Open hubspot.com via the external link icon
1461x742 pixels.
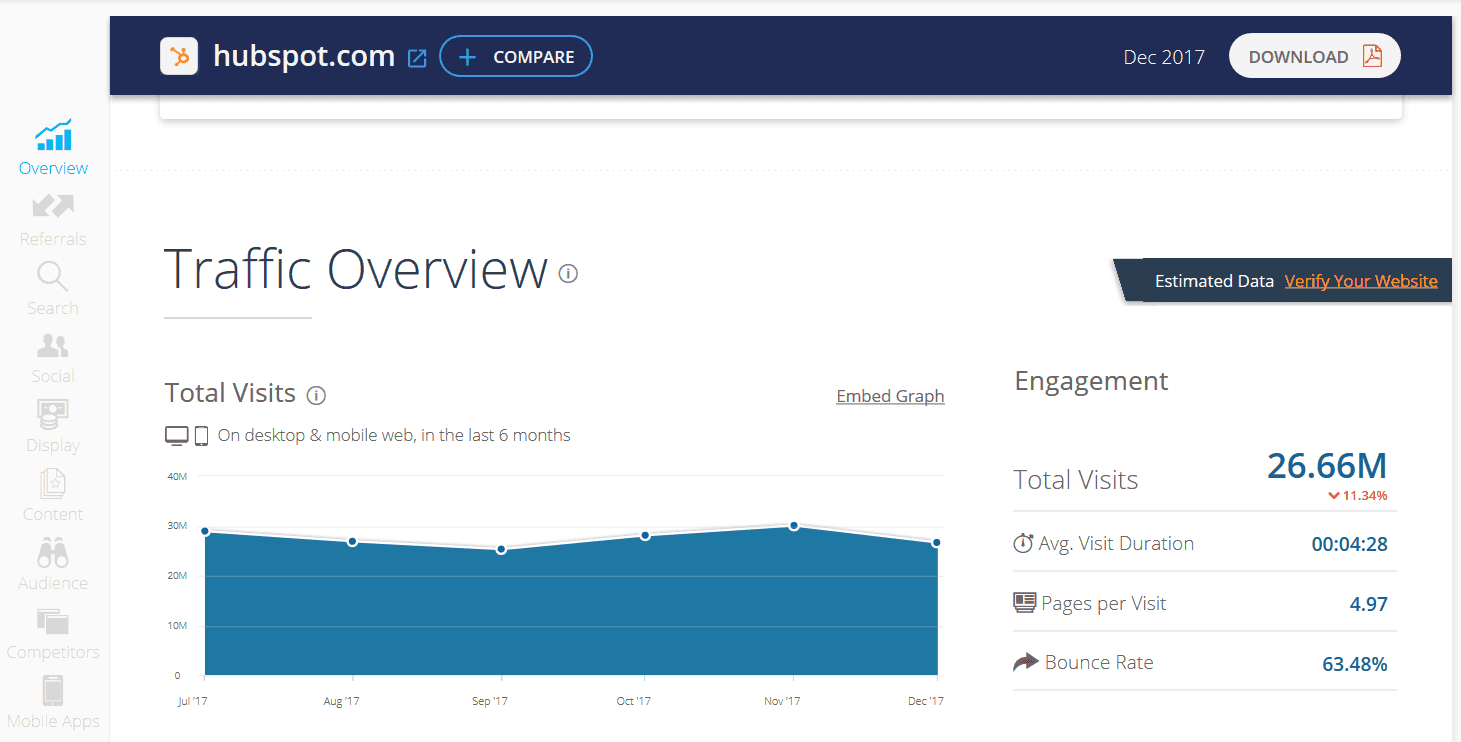(417, 58)
